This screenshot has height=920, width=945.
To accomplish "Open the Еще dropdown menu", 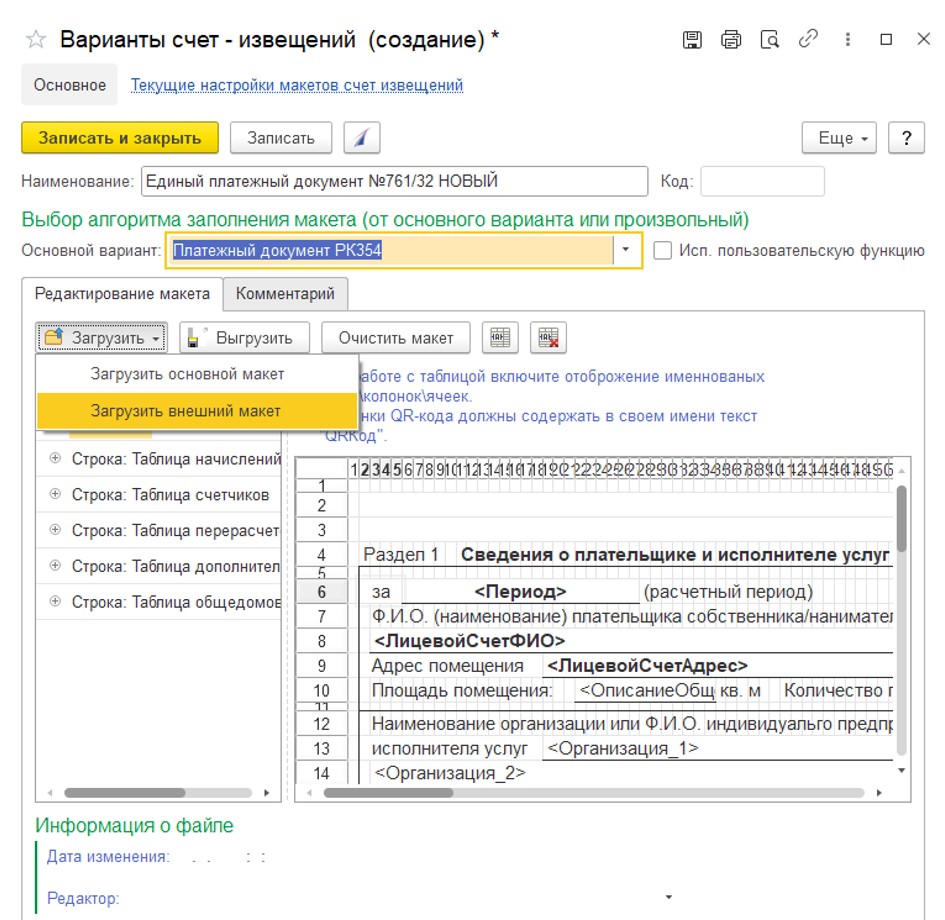I will (839, 138).
